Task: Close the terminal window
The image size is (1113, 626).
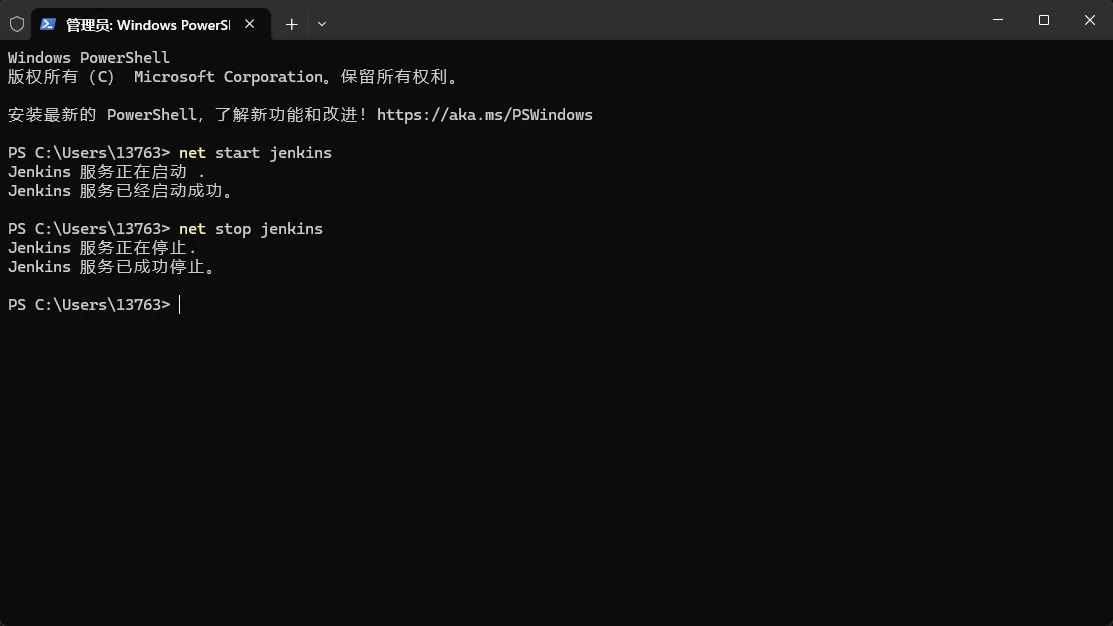Action: click(1090, 20)
